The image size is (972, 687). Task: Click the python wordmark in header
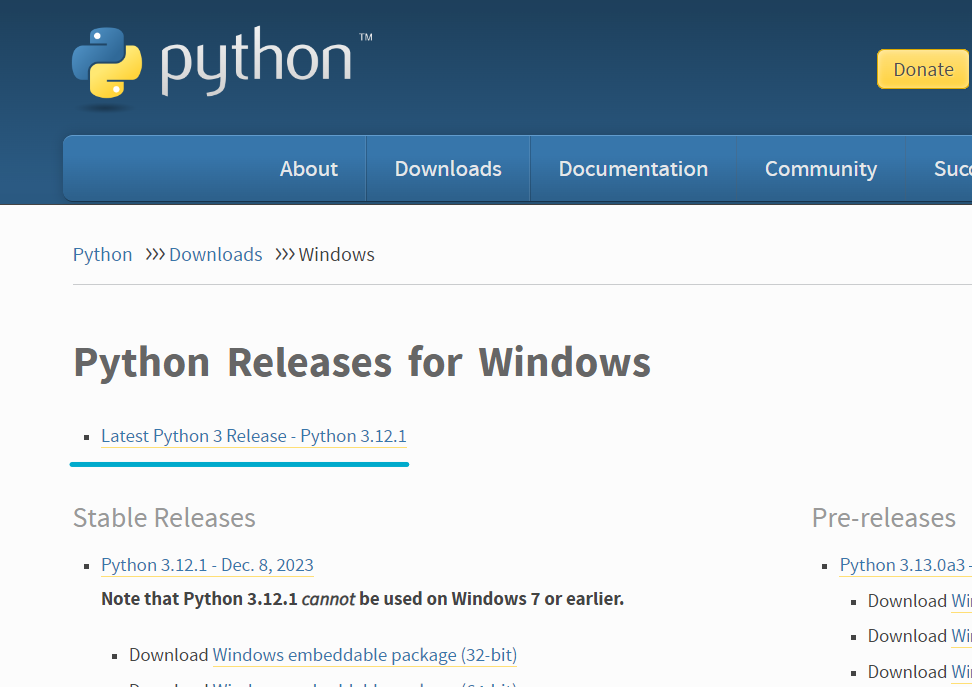tap(257, 62)
